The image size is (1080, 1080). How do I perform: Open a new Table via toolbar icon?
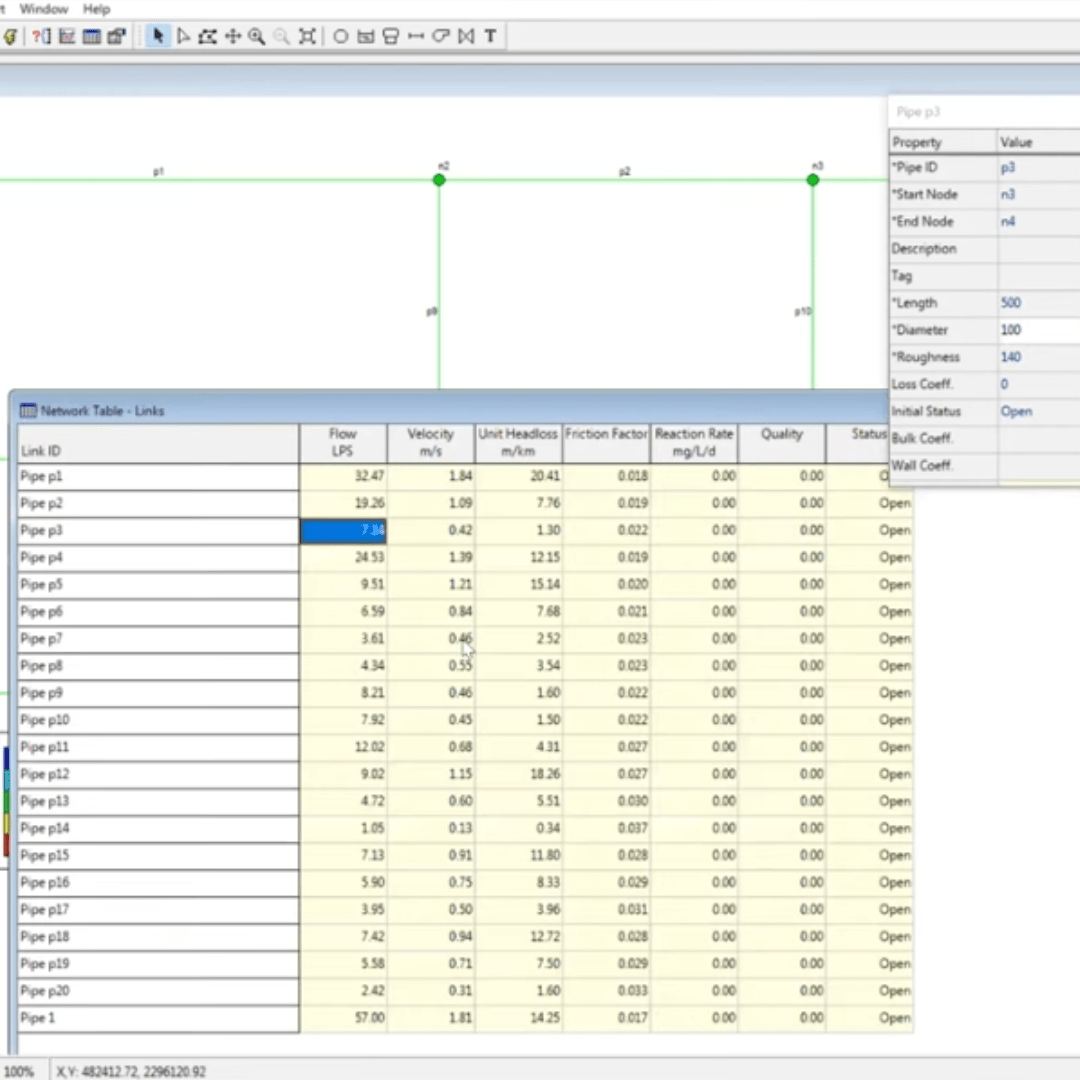coord(92,36)
